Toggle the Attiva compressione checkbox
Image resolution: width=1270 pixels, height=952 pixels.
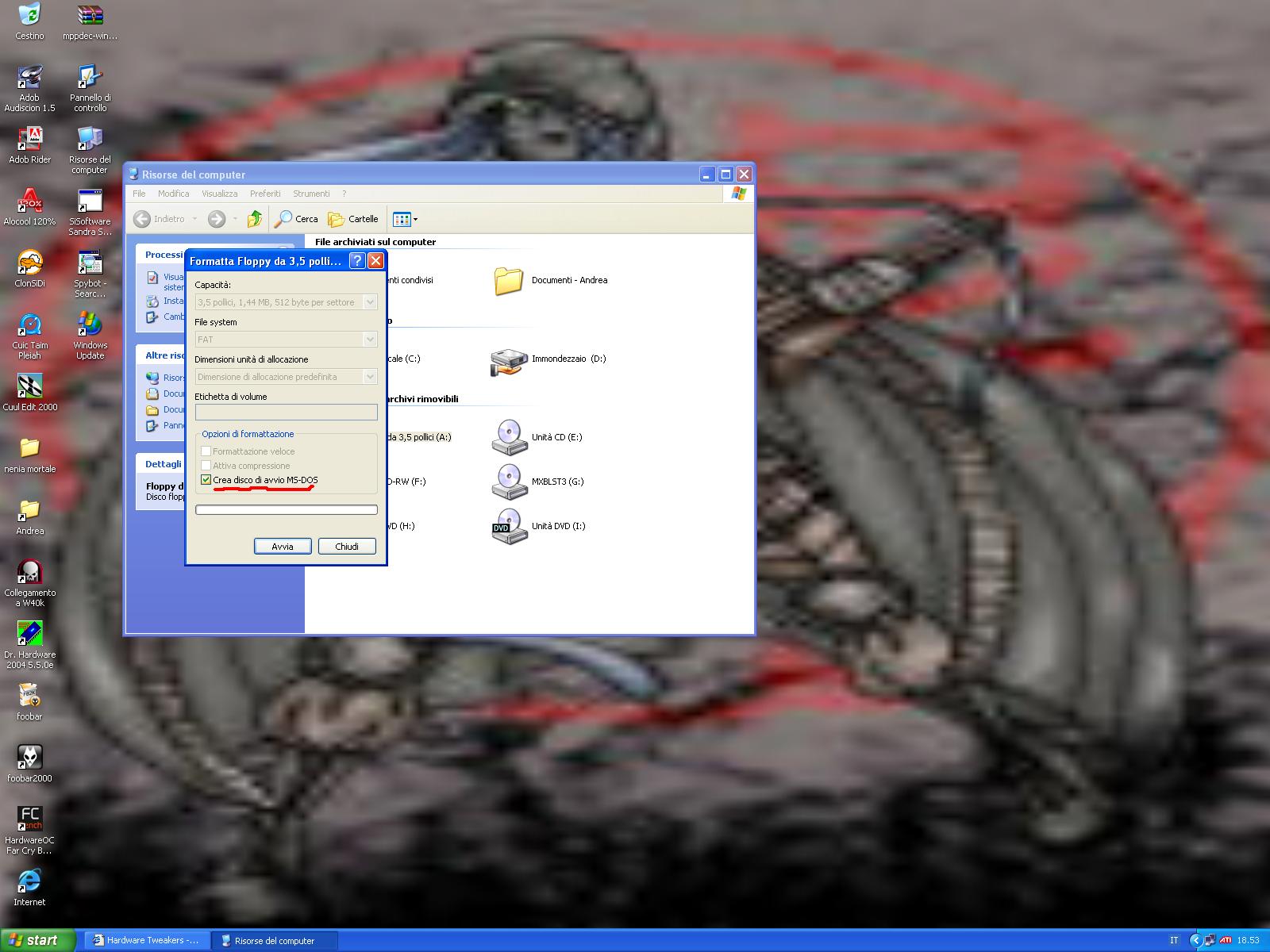click(x=206, y=466)
